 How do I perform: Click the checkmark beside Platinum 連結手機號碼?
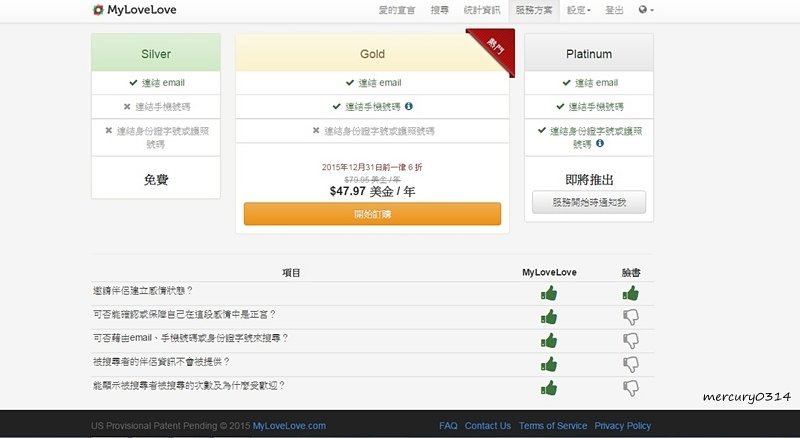[x=560, y=106]
